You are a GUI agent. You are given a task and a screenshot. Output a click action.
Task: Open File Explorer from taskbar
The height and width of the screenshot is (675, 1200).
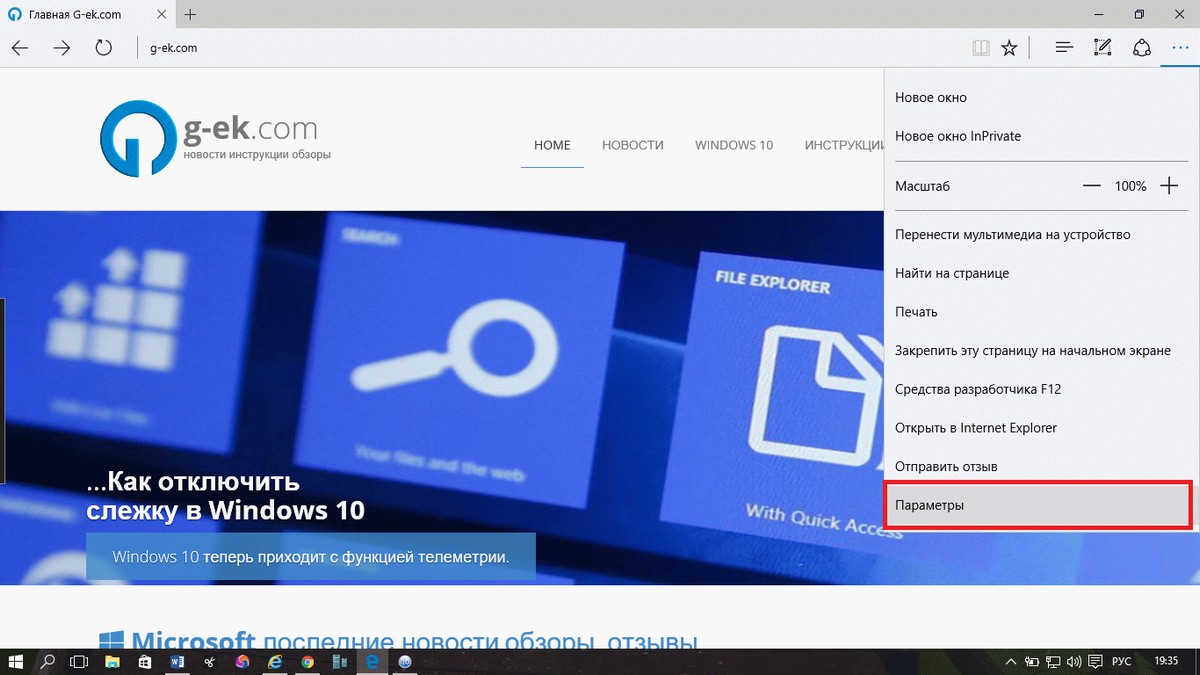[x=113, y=661]
